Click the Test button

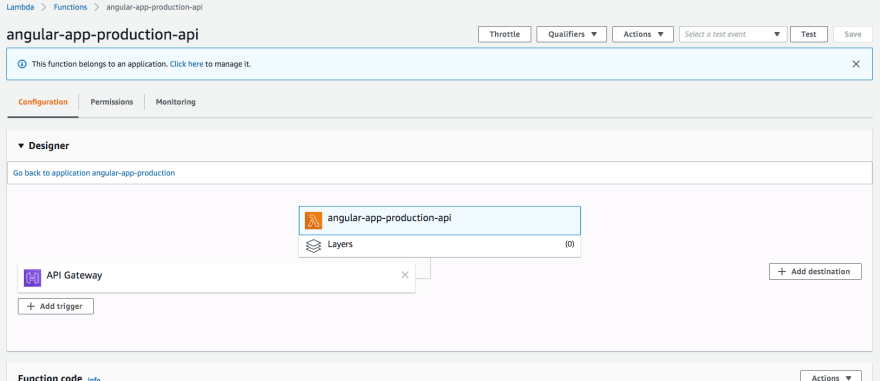pos(809,34)
